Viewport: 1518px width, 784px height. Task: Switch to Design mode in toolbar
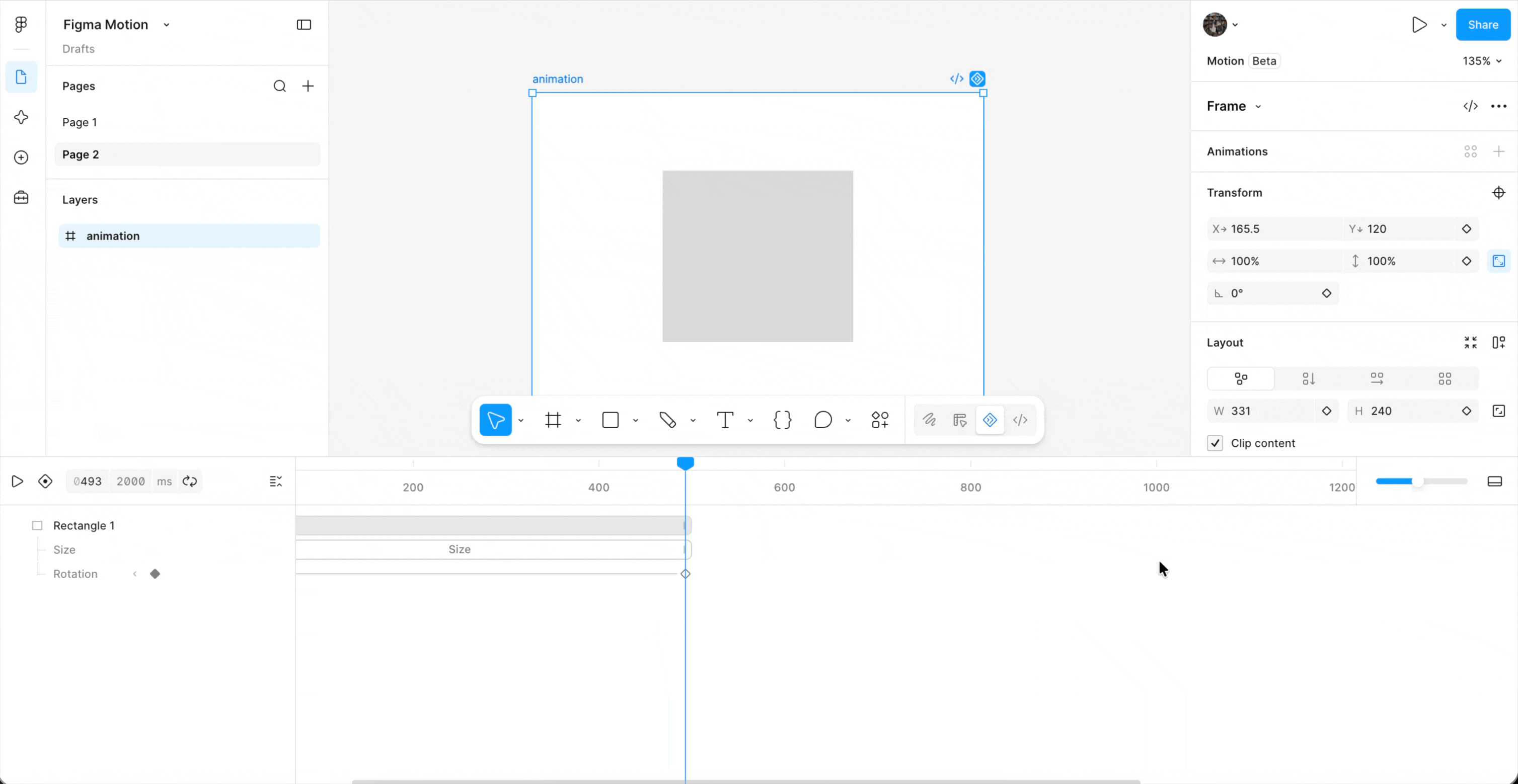(960, 420)
